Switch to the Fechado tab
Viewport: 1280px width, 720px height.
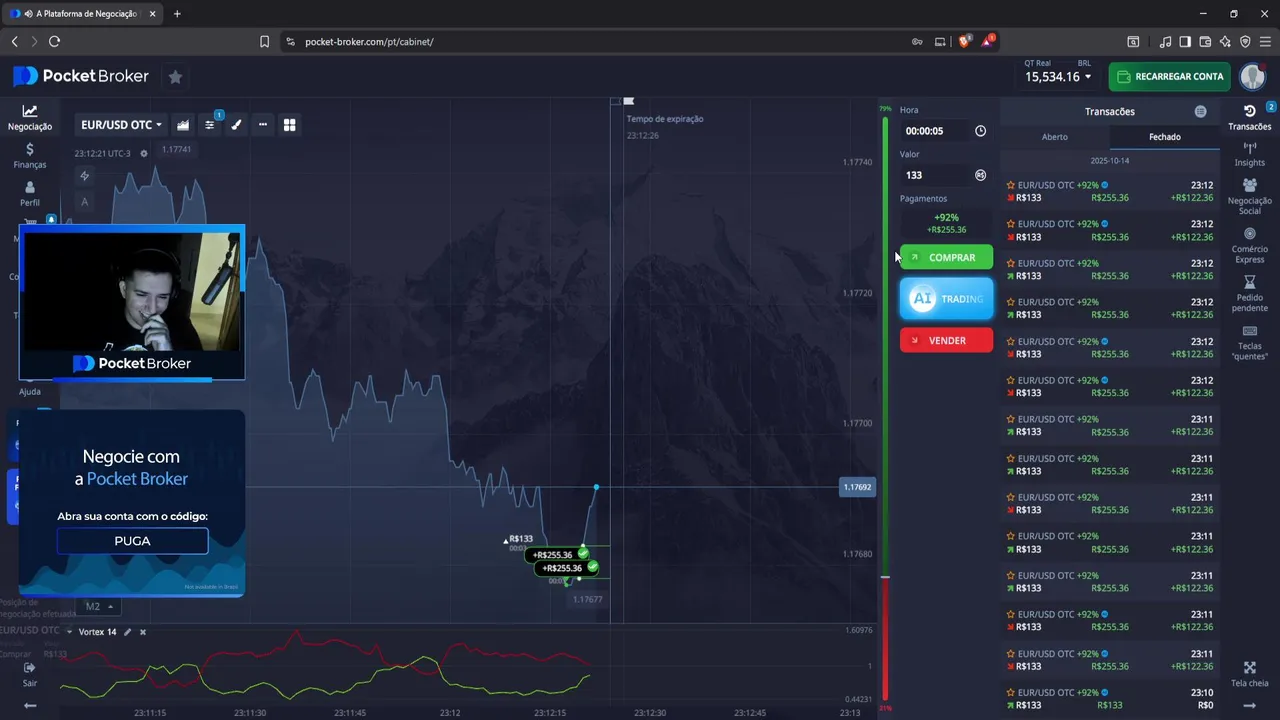(1165, 137)
